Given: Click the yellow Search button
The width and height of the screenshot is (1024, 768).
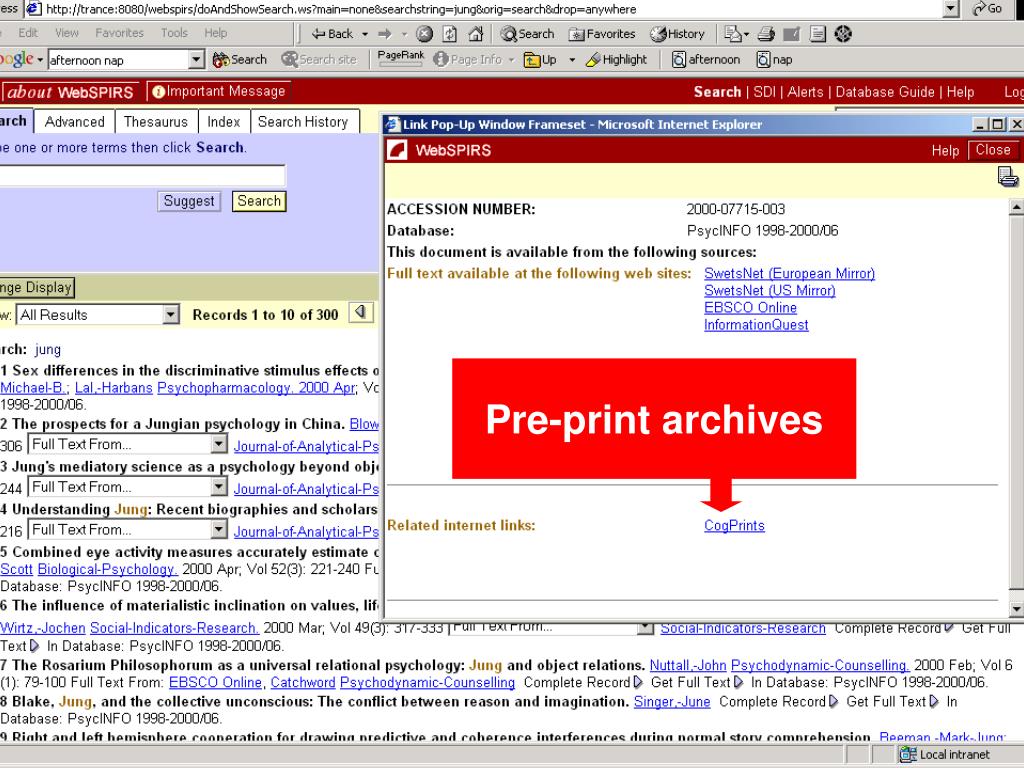Looking at the screenshot, I should click(x=259, y=201).
